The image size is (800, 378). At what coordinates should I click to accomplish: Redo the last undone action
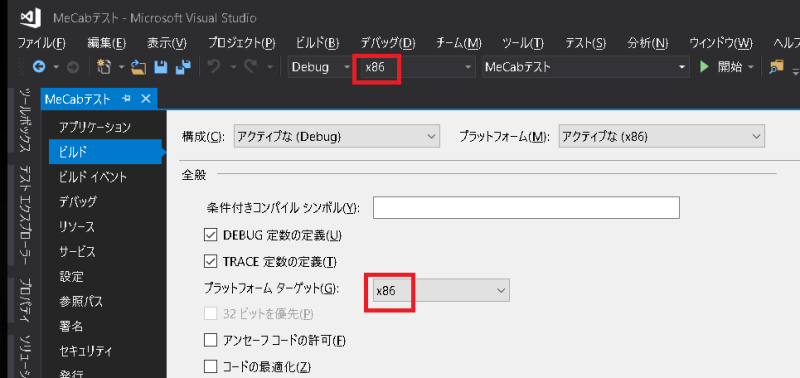[x=250, y=67]
